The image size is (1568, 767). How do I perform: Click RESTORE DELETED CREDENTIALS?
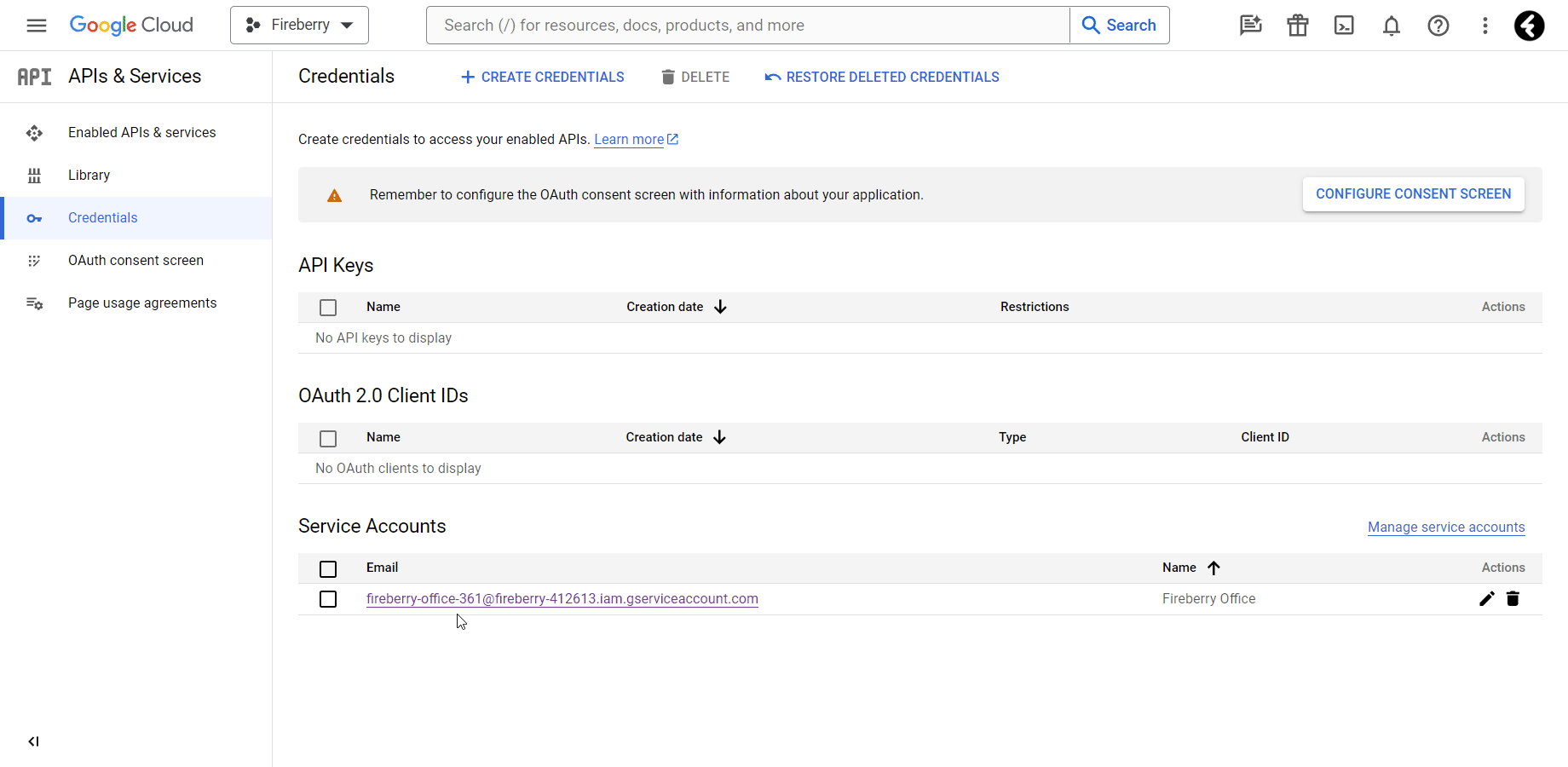click(x=882, y=78)
